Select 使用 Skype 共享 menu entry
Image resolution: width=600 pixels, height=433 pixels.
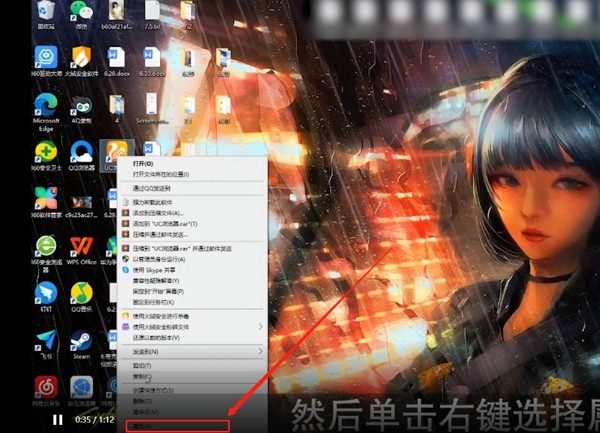(x=192, y=270)
